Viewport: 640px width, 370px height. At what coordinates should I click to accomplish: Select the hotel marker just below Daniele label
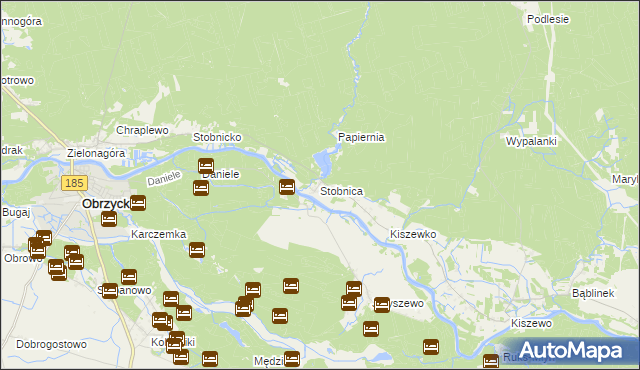tap(201, 188)
